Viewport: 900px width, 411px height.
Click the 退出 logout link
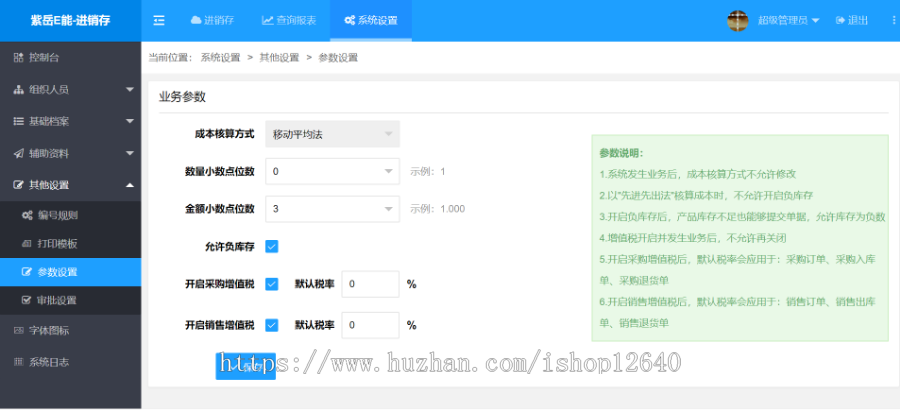(852, 20)
